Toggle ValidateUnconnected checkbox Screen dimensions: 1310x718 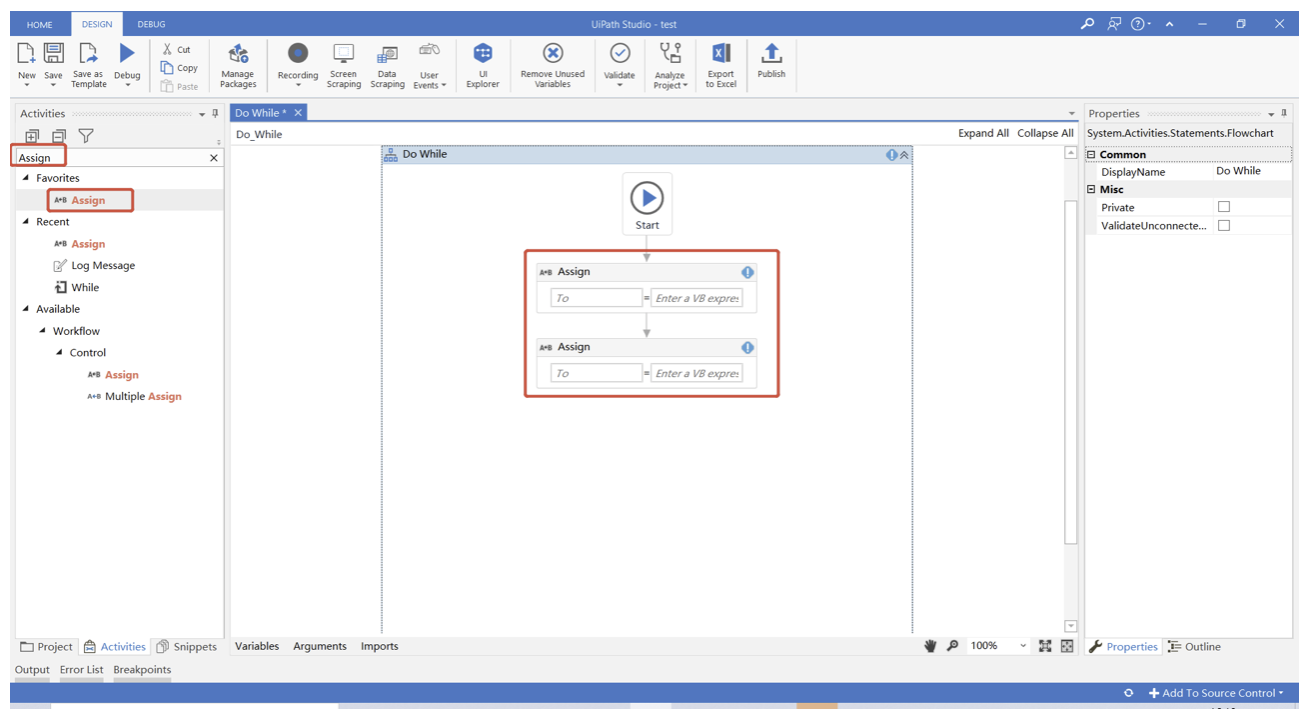[x=1223, y=225]
